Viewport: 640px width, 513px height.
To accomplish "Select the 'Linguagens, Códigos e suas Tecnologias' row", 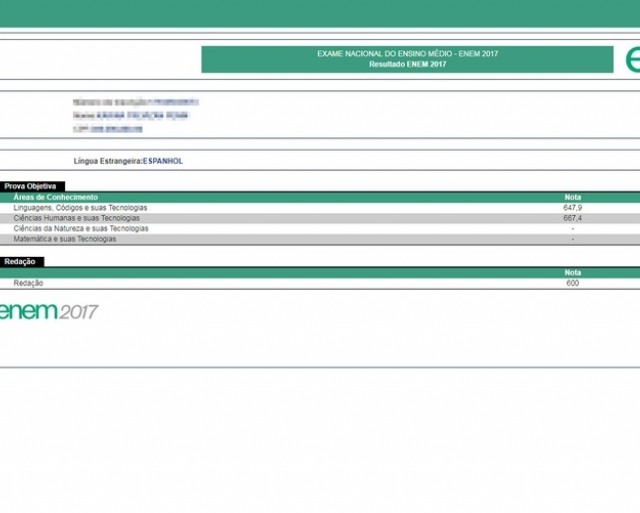I will pyautogui.click(x=320, y=208).
